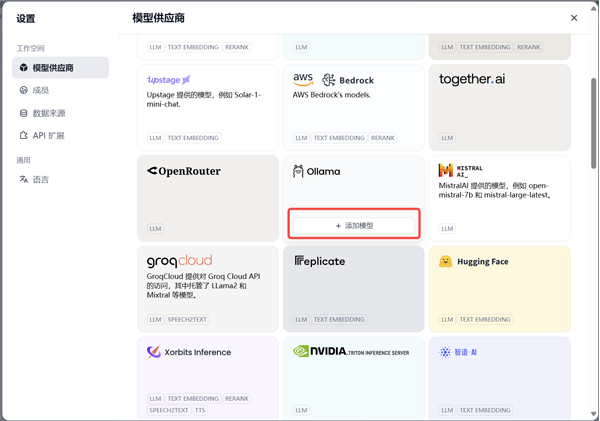Image resolution: width=600 pixels, height=421 pixels.
Task: Open the 模型供应商 settings section
Action: tap(60, 68)
